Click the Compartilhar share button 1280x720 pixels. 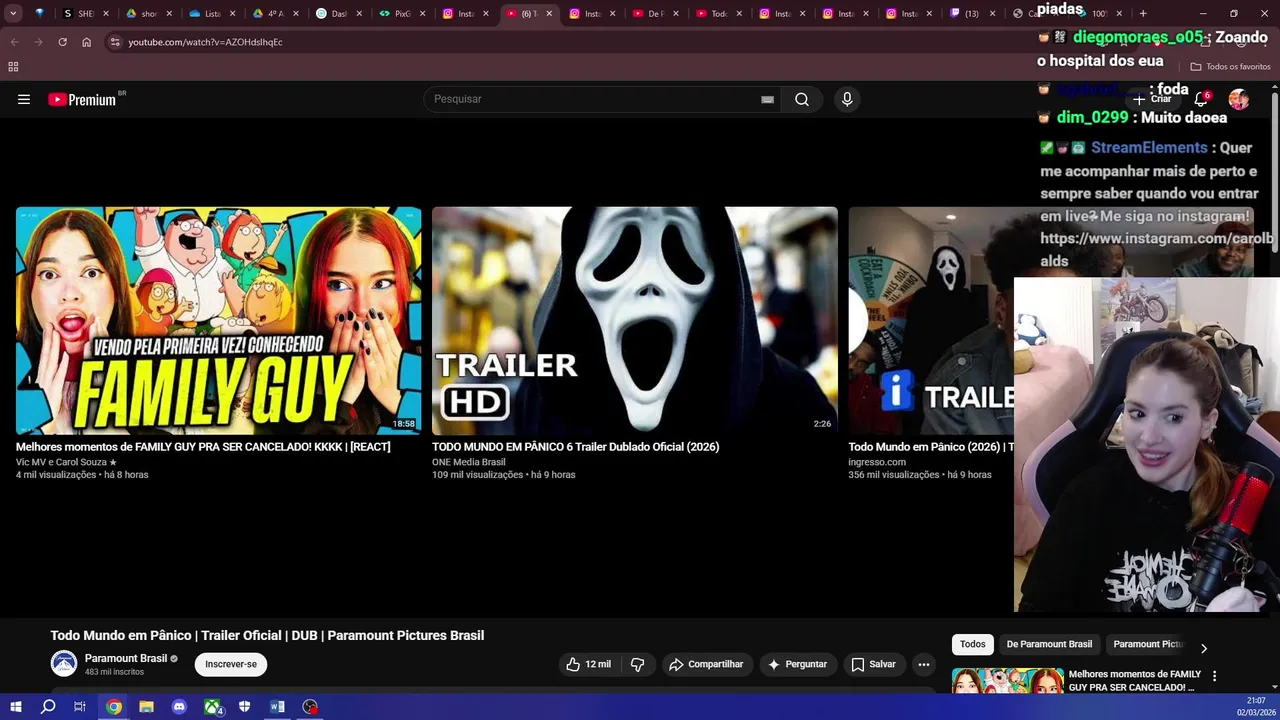point(706,664)
